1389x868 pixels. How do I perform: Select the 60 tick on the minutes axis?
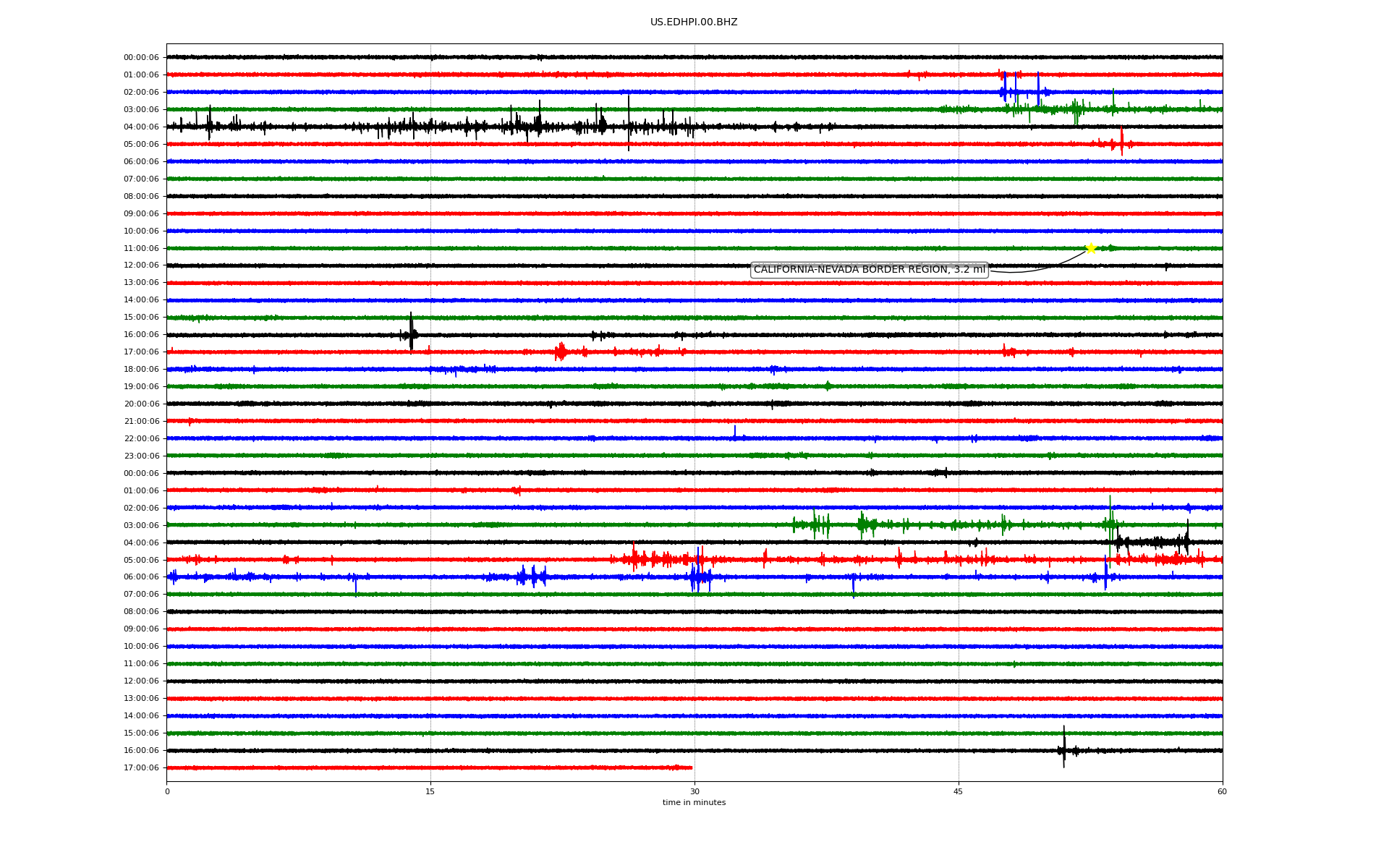1222,791
